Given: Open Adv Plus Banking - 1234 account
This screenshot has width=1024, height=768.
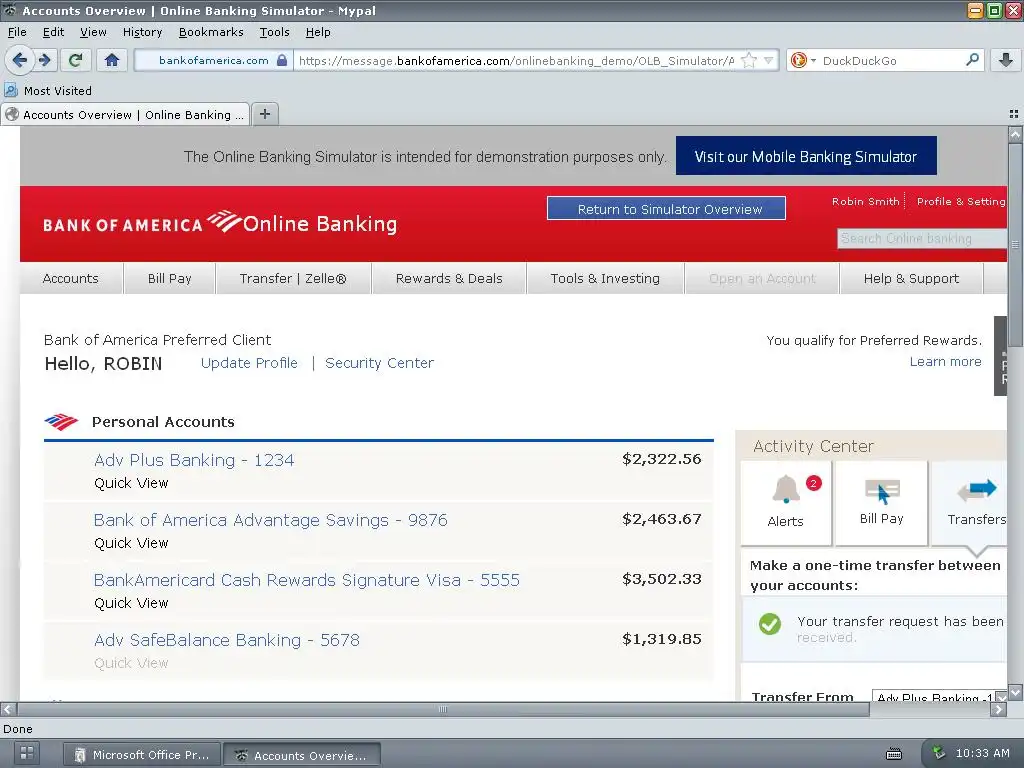Looking at the screenshot, I should [x=194, y=460].
